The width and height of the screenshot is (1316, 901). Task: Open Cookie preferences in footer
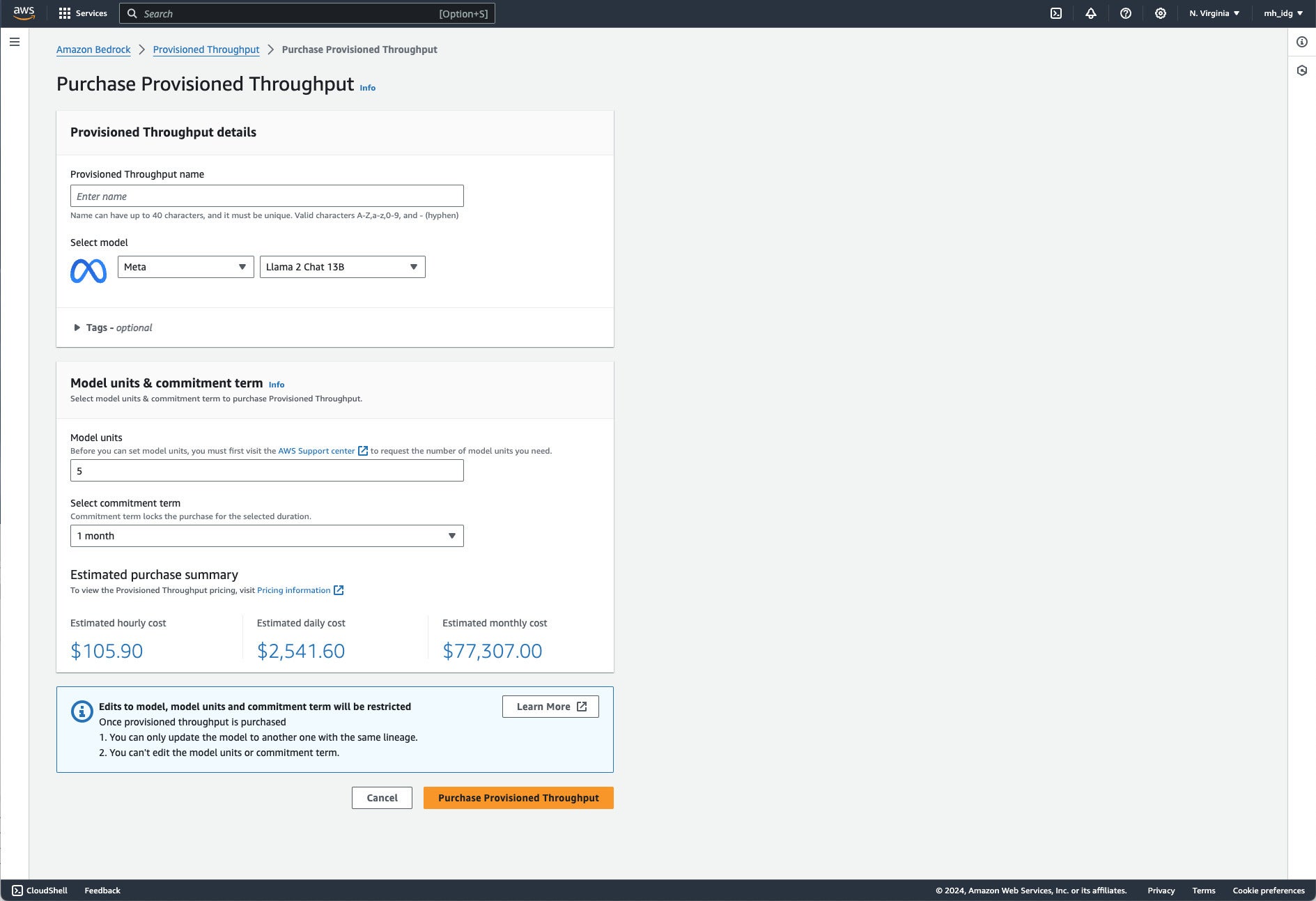tap(1268, 891)
